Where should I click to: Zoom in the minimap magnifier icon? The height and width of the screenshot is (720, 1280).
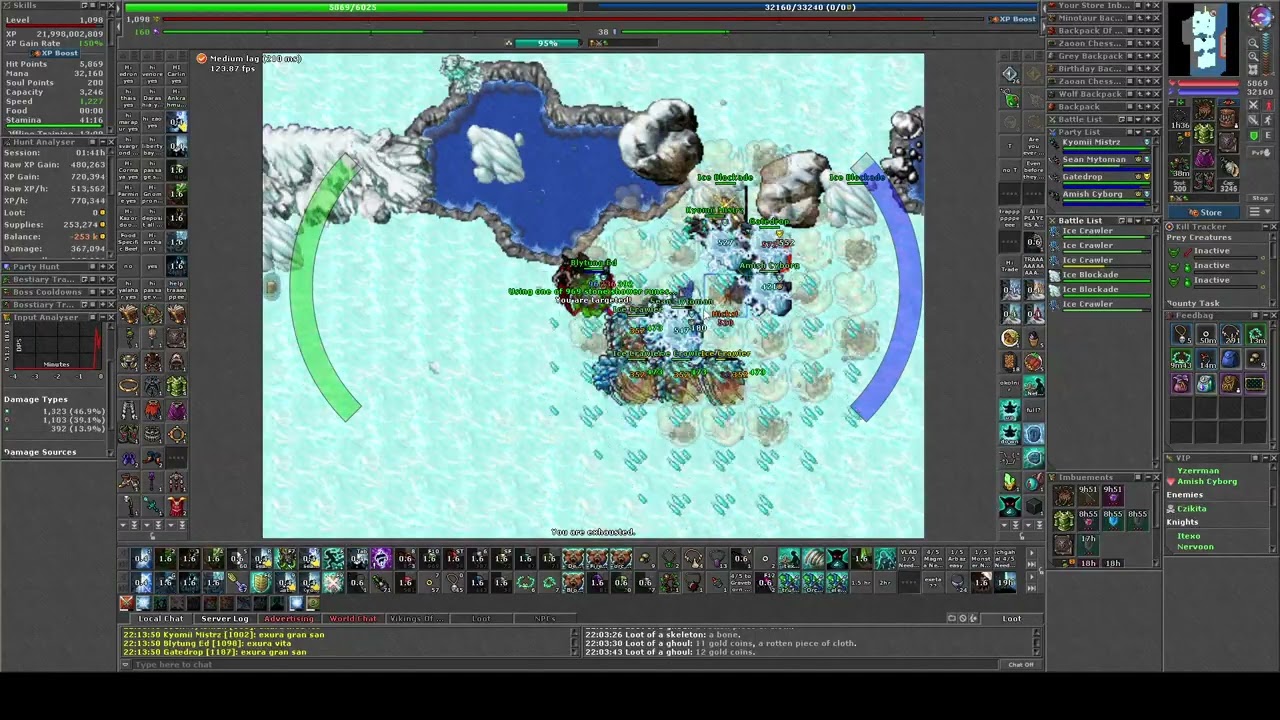(x=1253, y=56)
